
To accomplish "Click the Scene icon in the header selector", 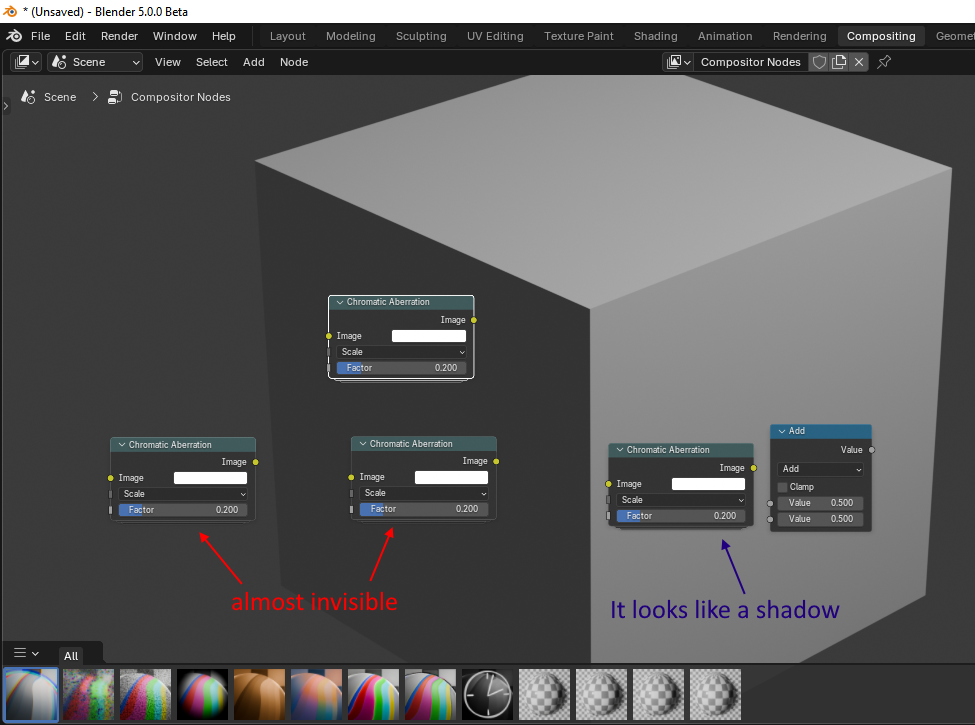I will point(60,62).
